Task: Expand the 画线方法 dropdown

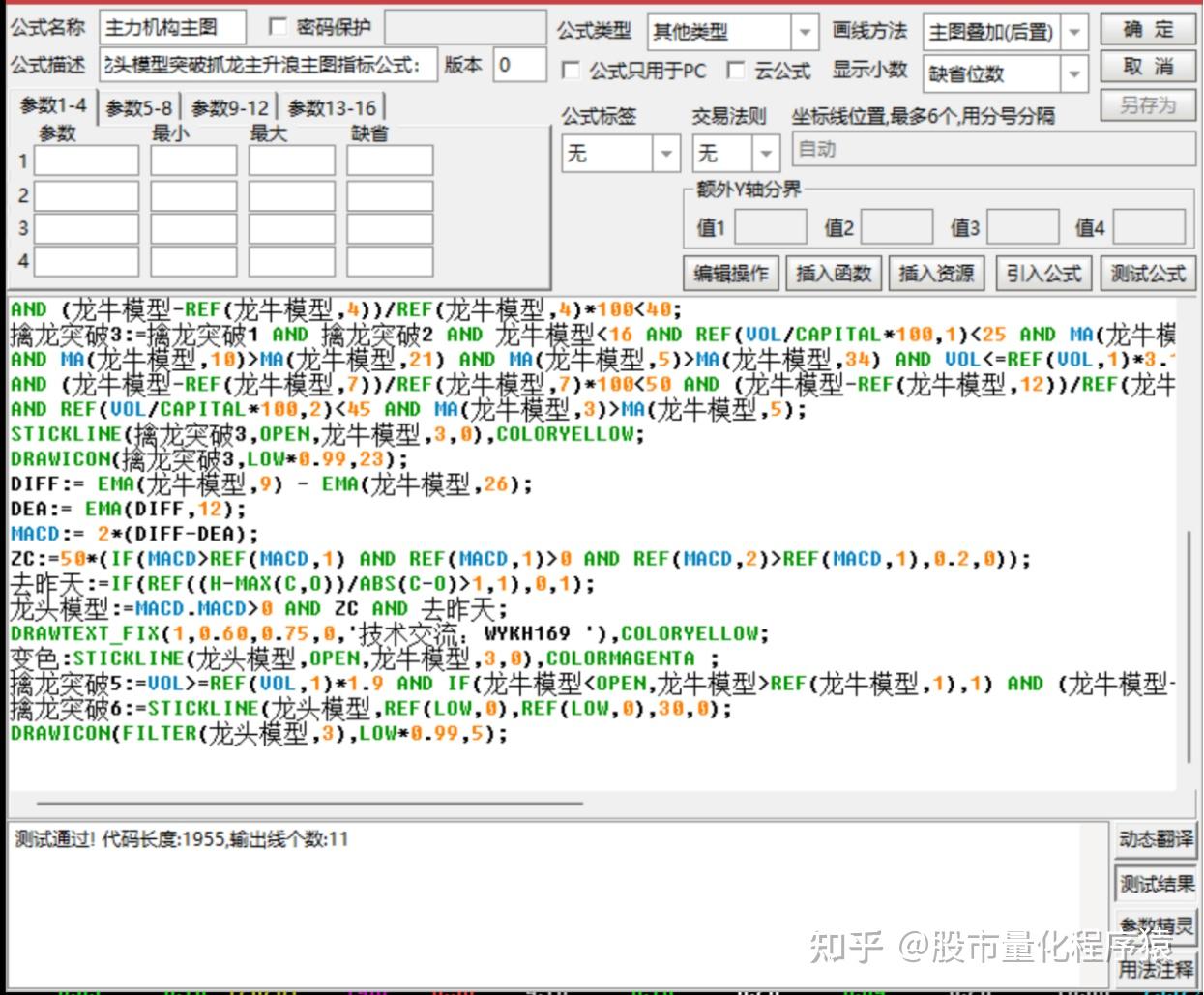Action: pyautogui.click(x=1074, y=32)
